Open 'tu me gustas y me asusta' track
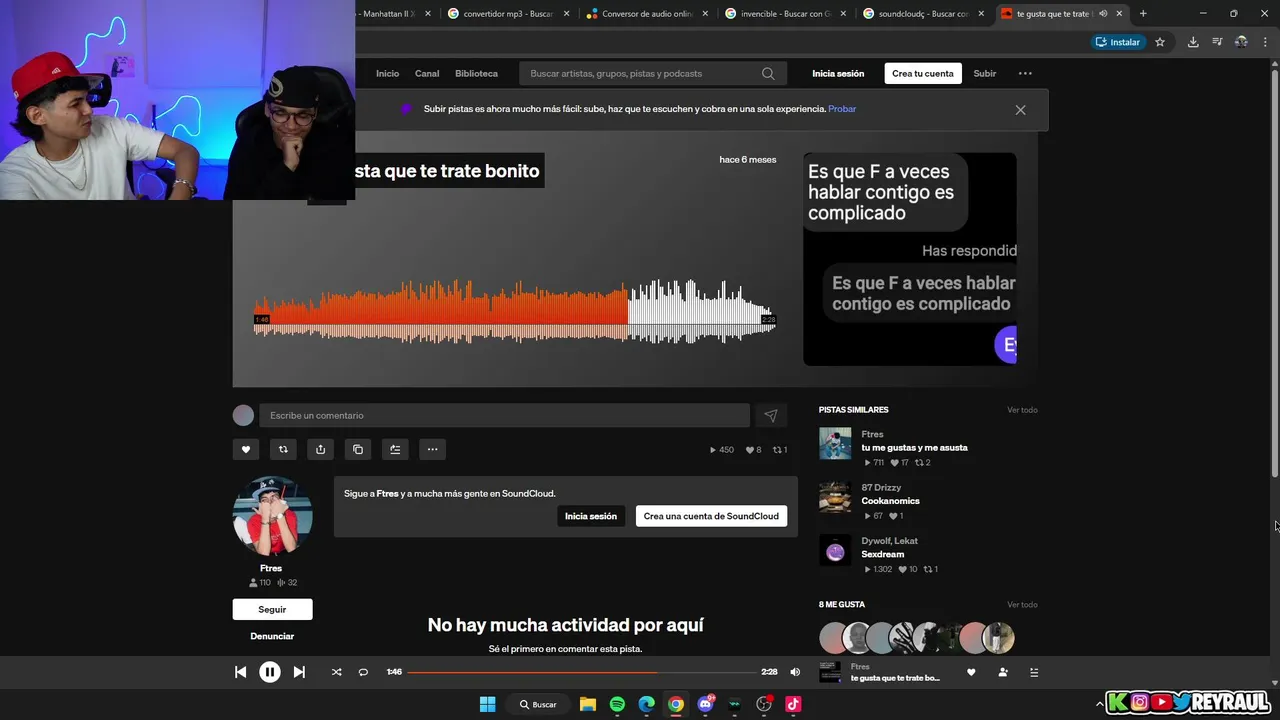The width and height of the screenshot is (1280, 720). 914,448
